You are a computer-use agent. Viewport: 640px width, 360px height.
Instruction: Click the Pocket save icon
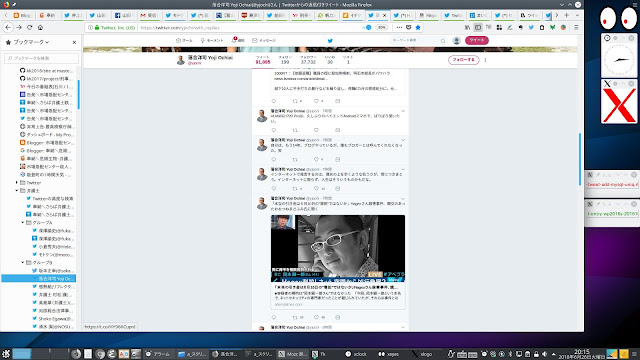coord(409,27)
